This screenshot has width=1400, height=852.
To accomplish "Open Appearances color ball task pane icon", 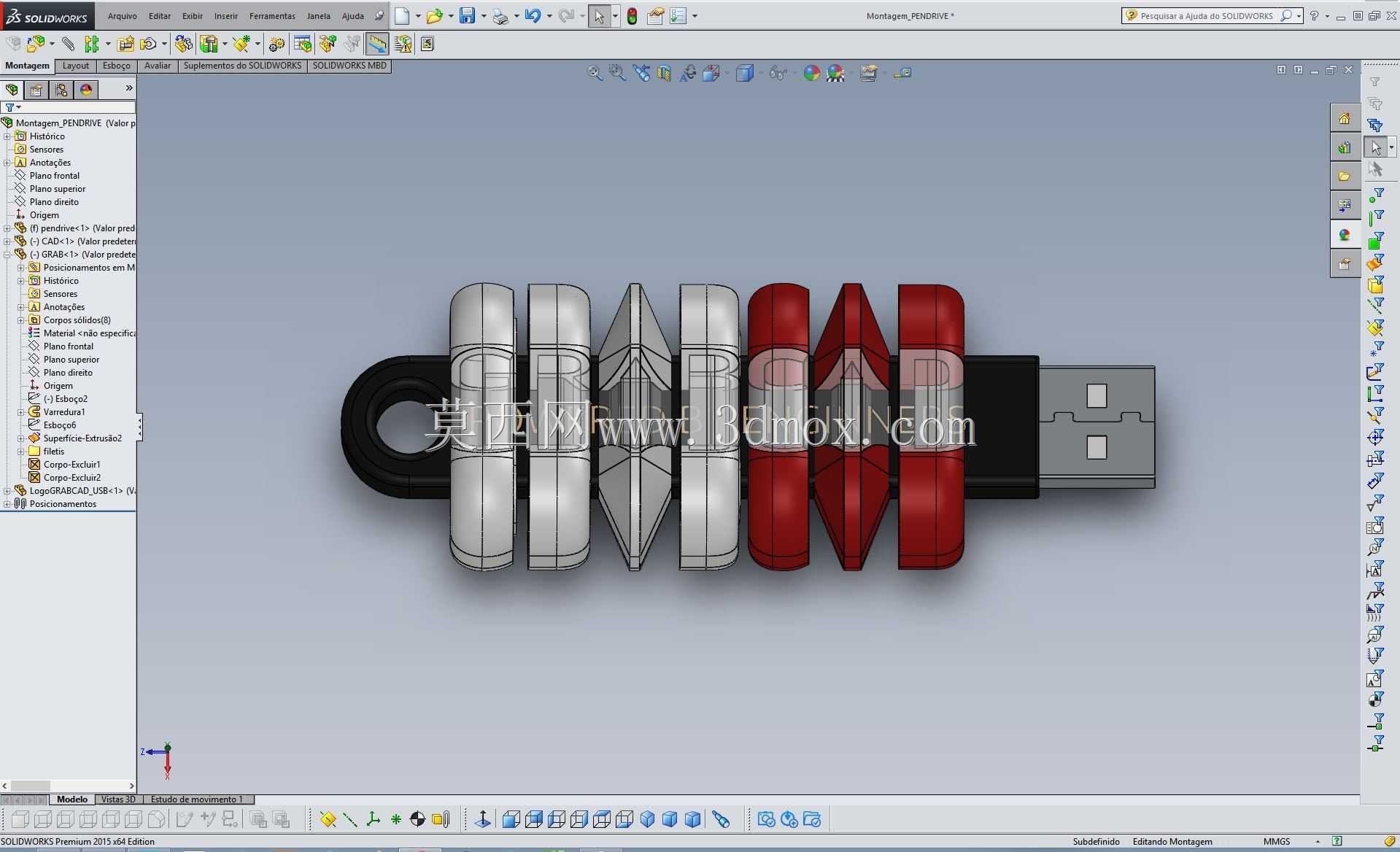I will tap(1345, 235).
